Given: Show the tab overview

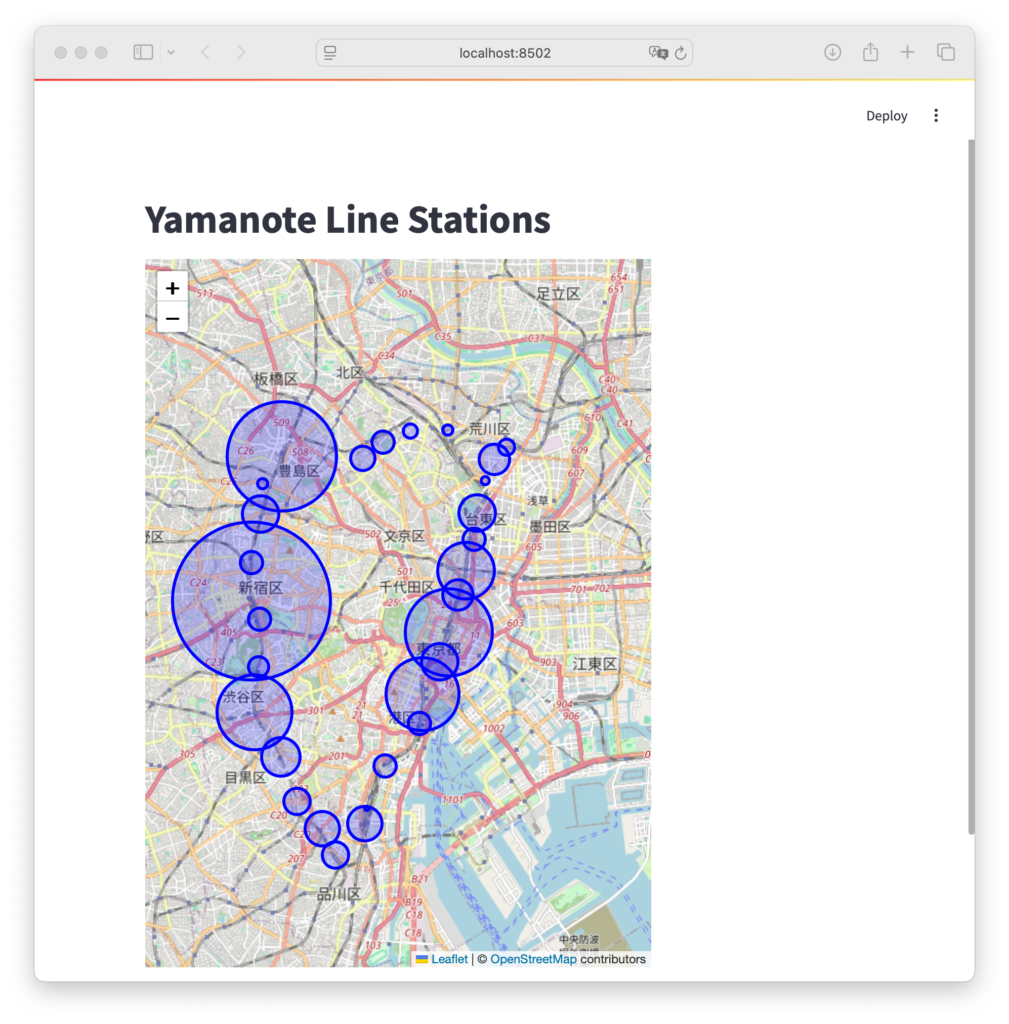Looking at the screenshot, I should [x=945, y=52].
